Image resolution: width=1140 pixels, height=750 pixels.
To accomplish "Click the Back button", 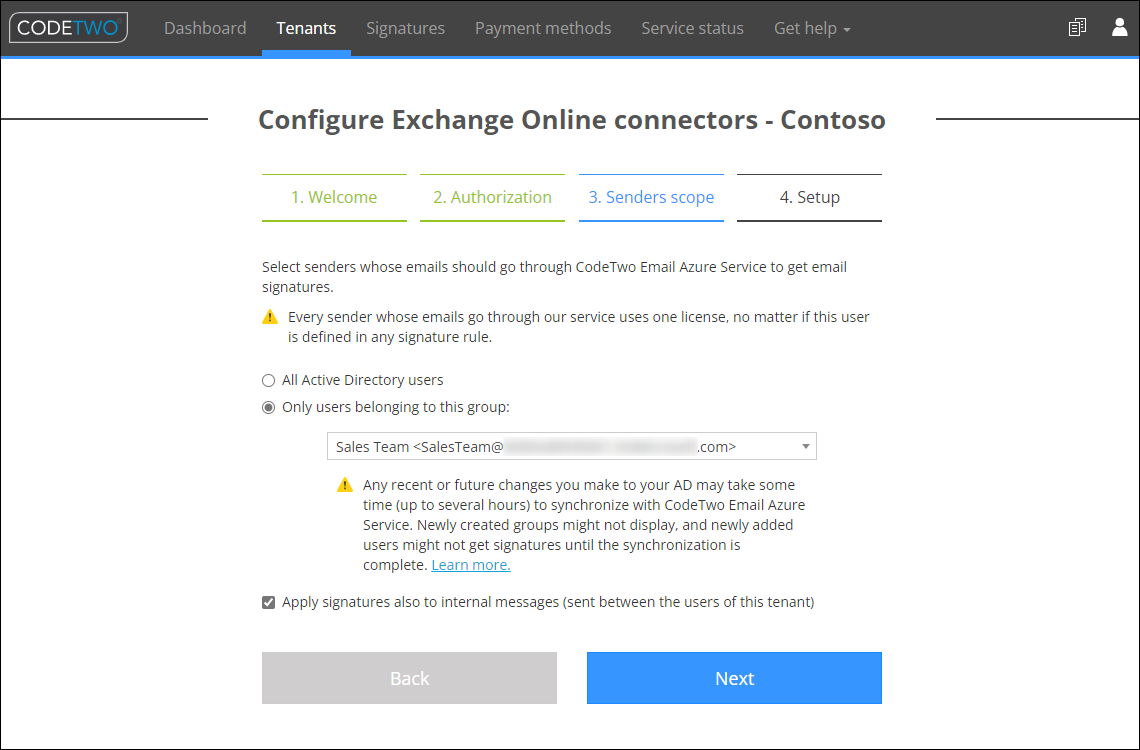I will click(409, 678).
